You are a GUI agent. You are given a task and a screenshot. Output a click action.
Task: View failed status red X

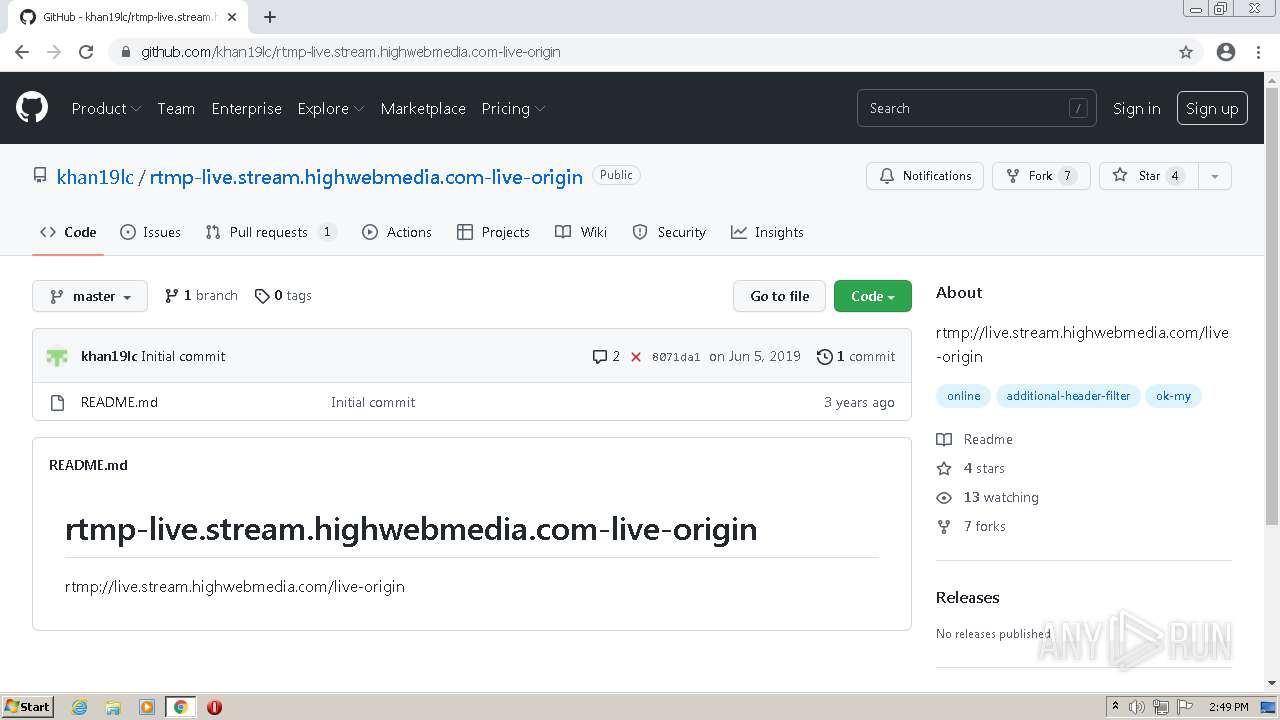tap(636, 357)
